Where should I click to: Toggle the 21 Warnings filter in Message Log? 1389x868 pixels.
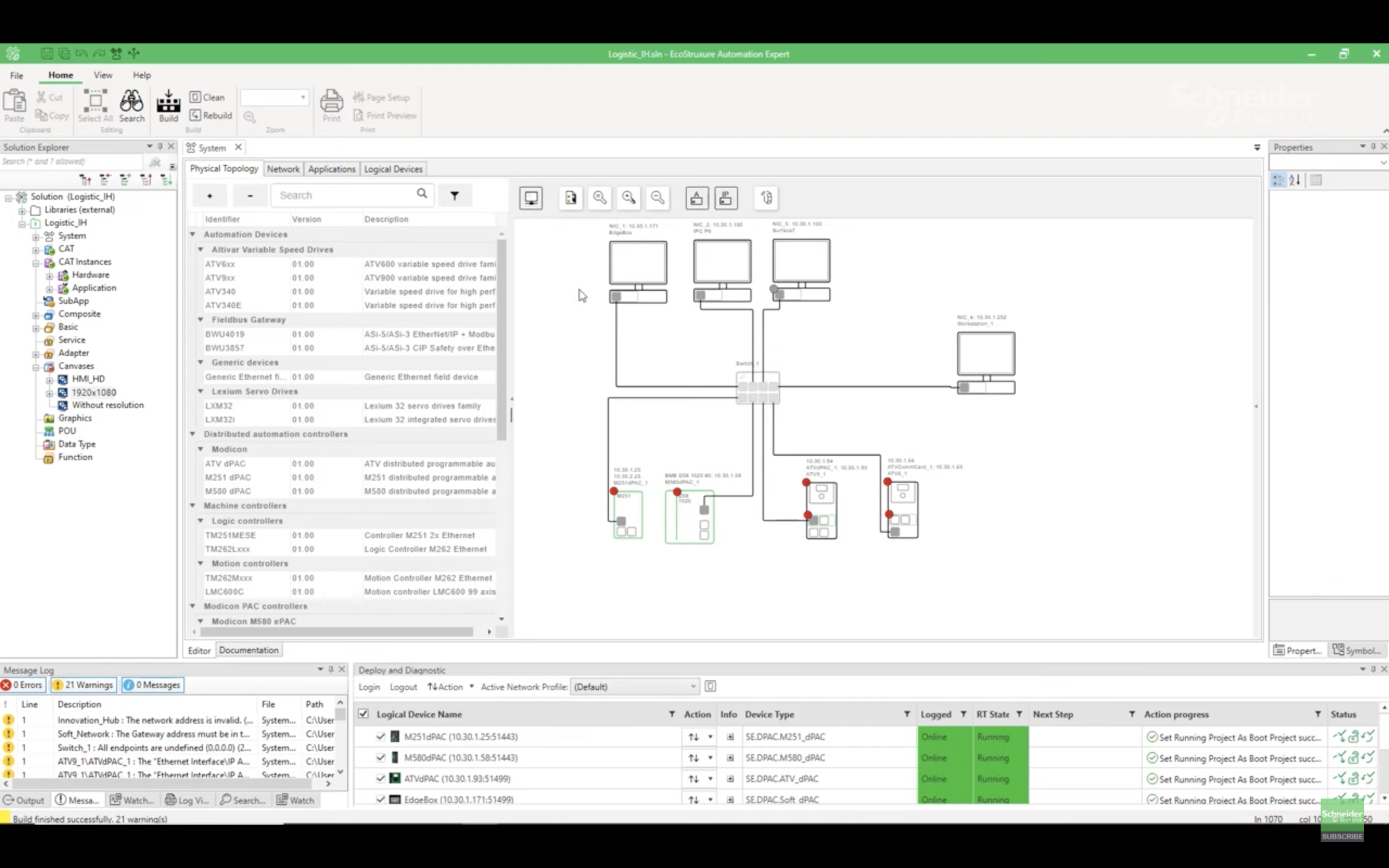(84, 685)
